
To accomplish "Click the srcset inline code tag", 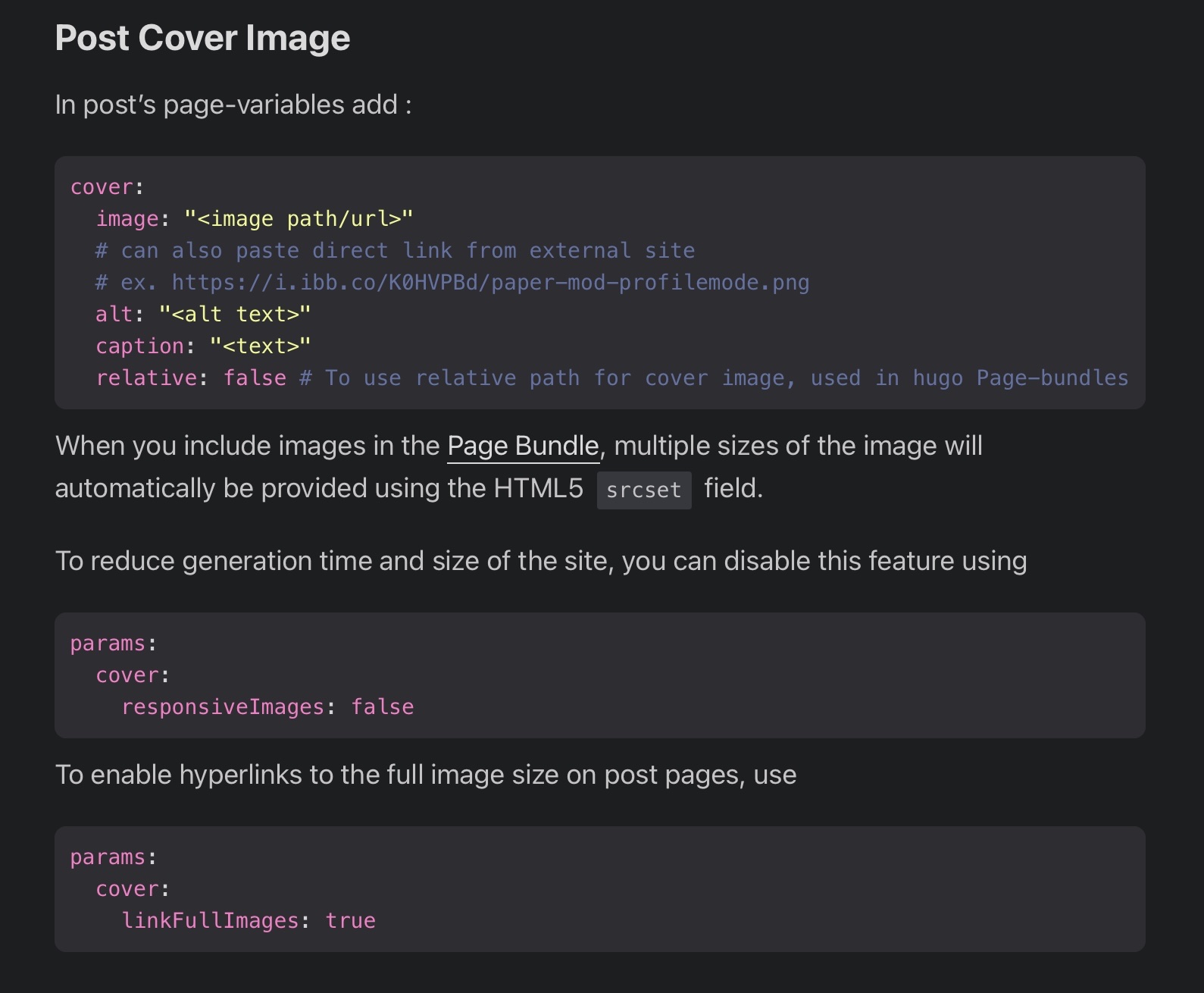I will (643, 490).
